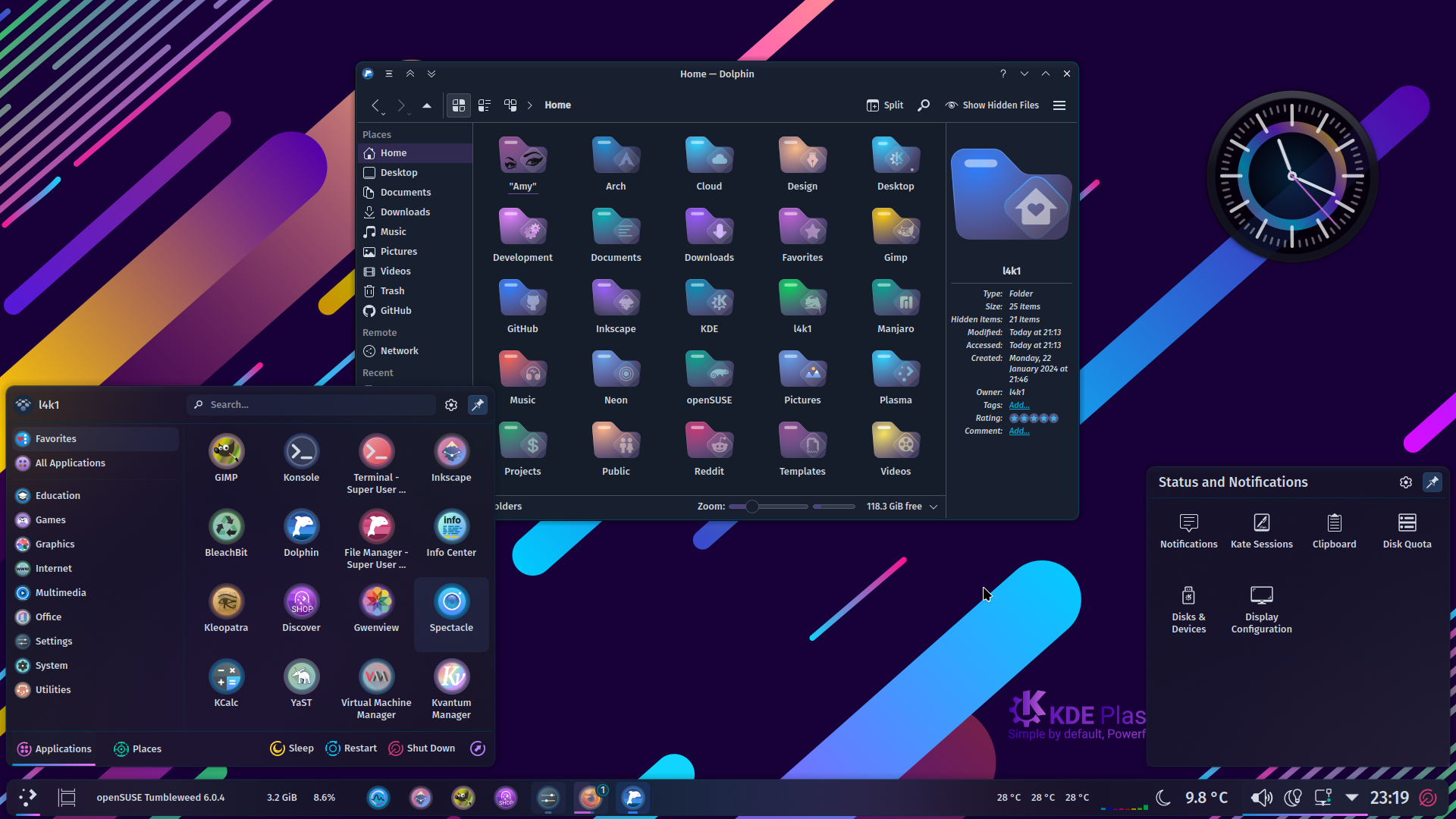This screenshot has height=819, width=1456.
Task: Open the "Amy" folder in Dolphin
Action: (522, 164)
